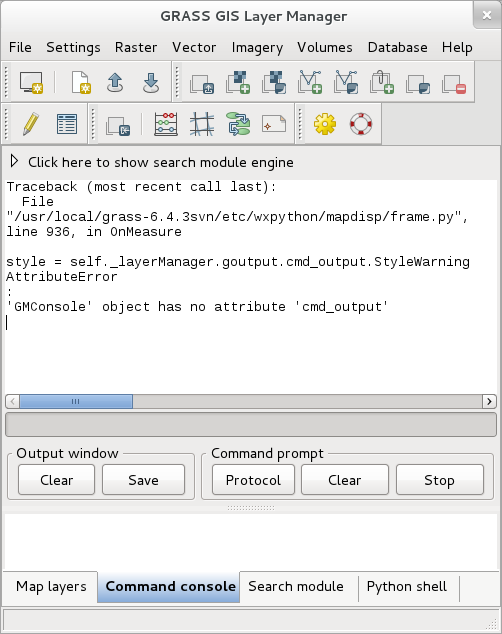The image size is (502, 634).
Task: Clear the Output window
Action: pyautogui.click(x=57, y=480)
